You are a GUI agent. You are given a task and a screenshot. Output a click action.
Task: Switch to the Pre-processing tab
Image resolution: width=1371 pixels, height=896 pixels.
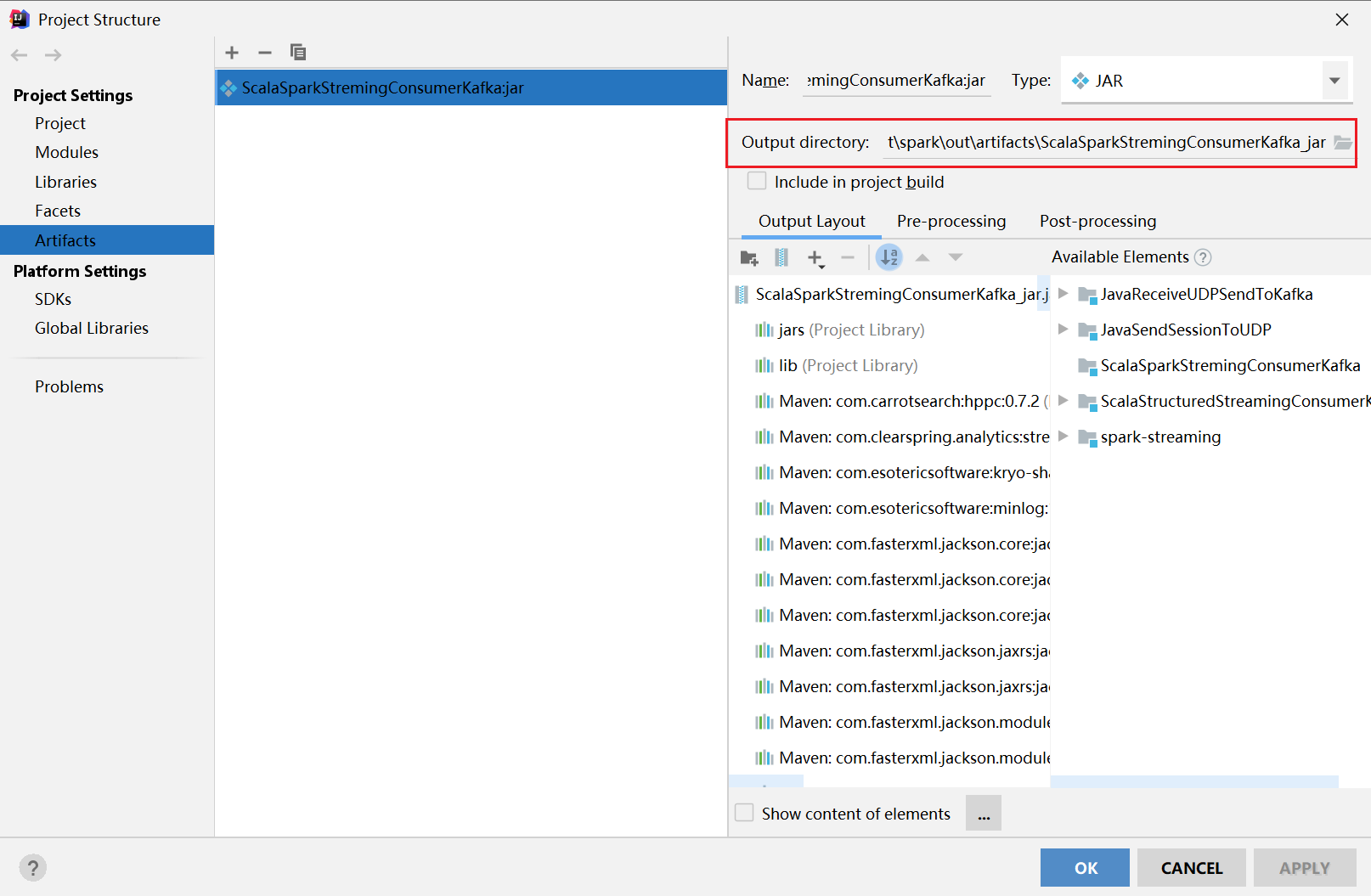click(x=951, y=221)
